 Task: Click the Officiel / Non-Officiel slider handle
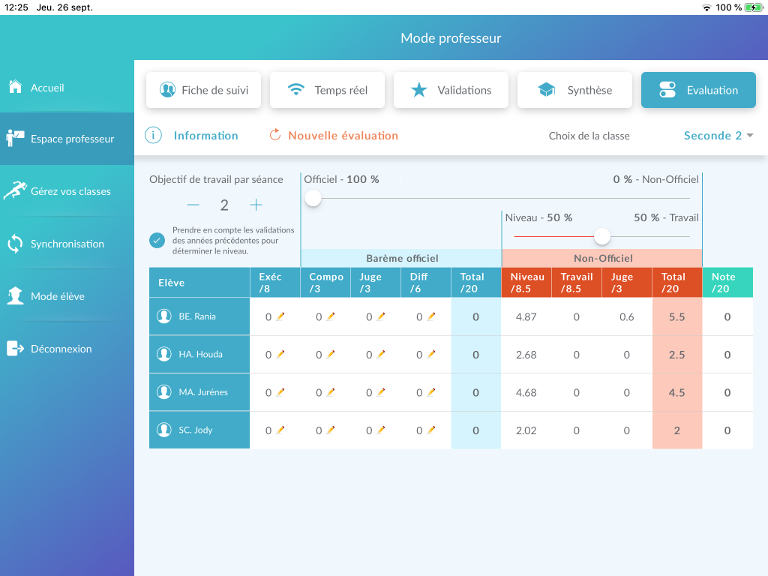313,199
